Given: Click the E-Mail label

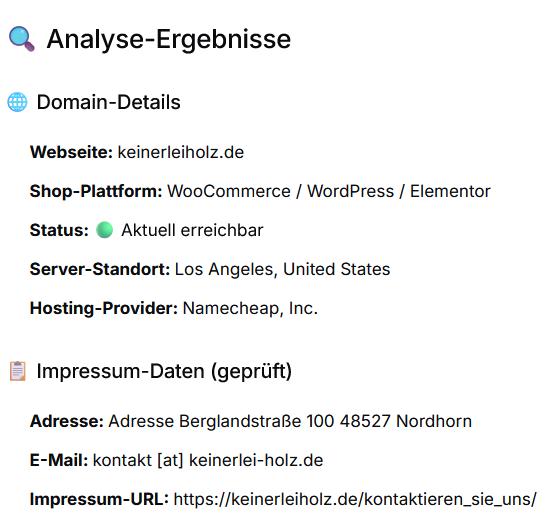Looking at the screenshot, I should [59, 460].
